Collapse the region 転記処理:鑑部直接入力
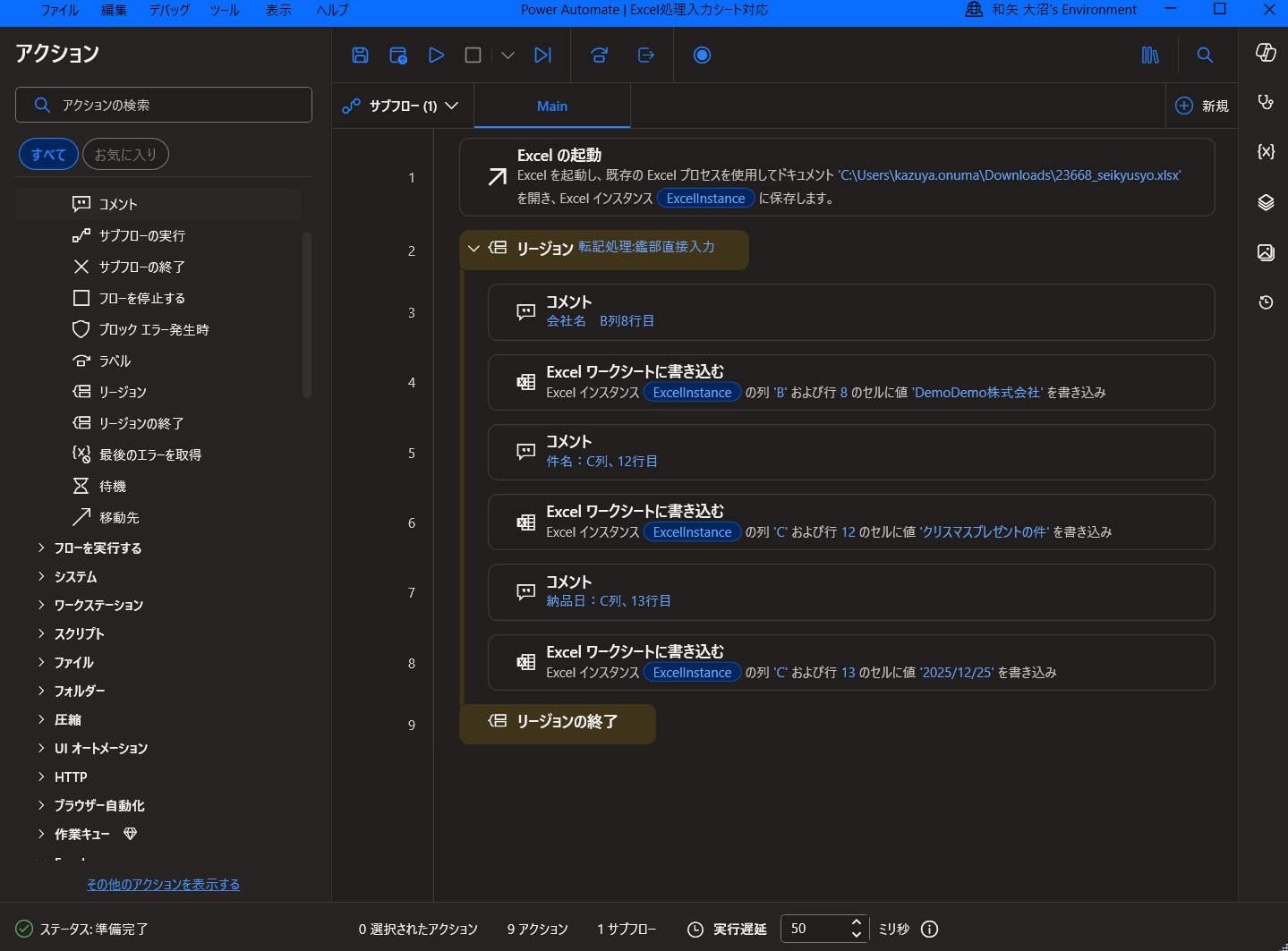Screen dimensions: 1288x951 pyautogui.click(x=473, y=248)
